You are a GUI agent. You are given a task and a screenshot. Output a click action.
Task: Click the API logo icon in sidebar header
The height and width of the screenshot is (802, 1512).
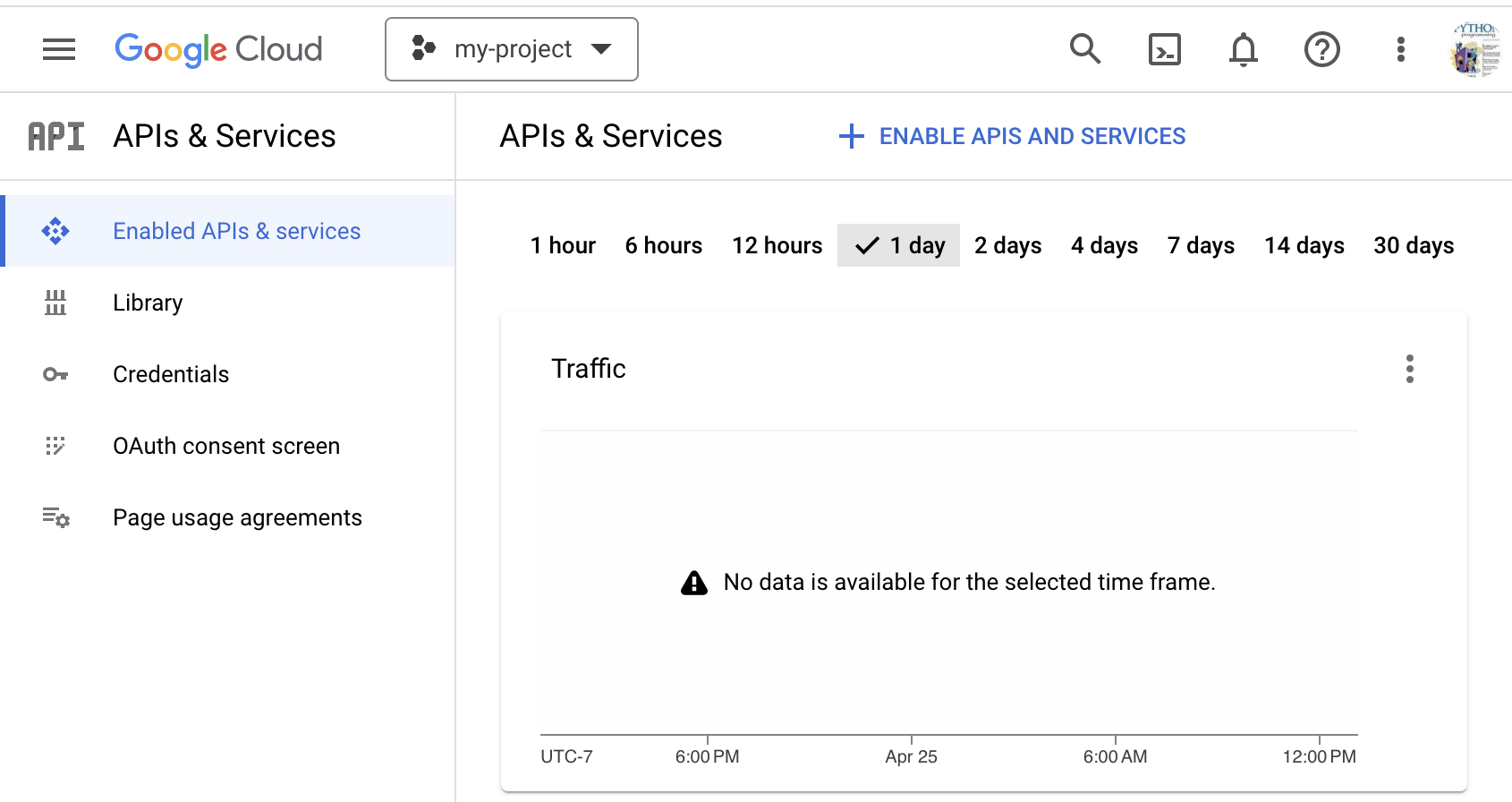click(x=56, y=136)
